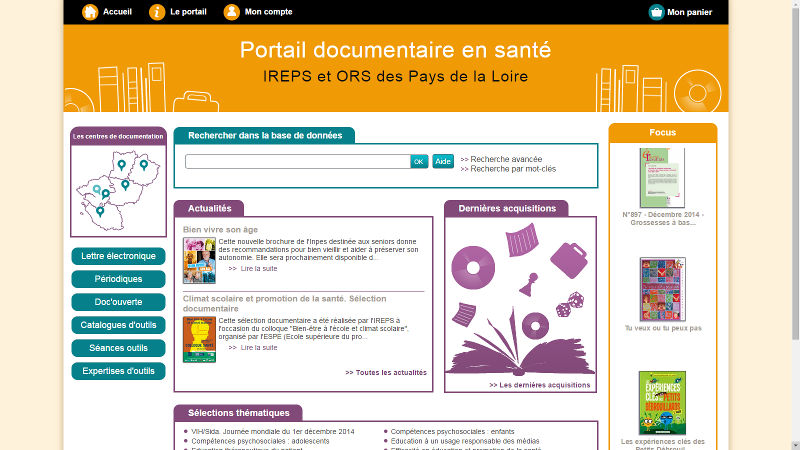Open the Séances outils button
800x450 pixels.
[x=118, y=348]
